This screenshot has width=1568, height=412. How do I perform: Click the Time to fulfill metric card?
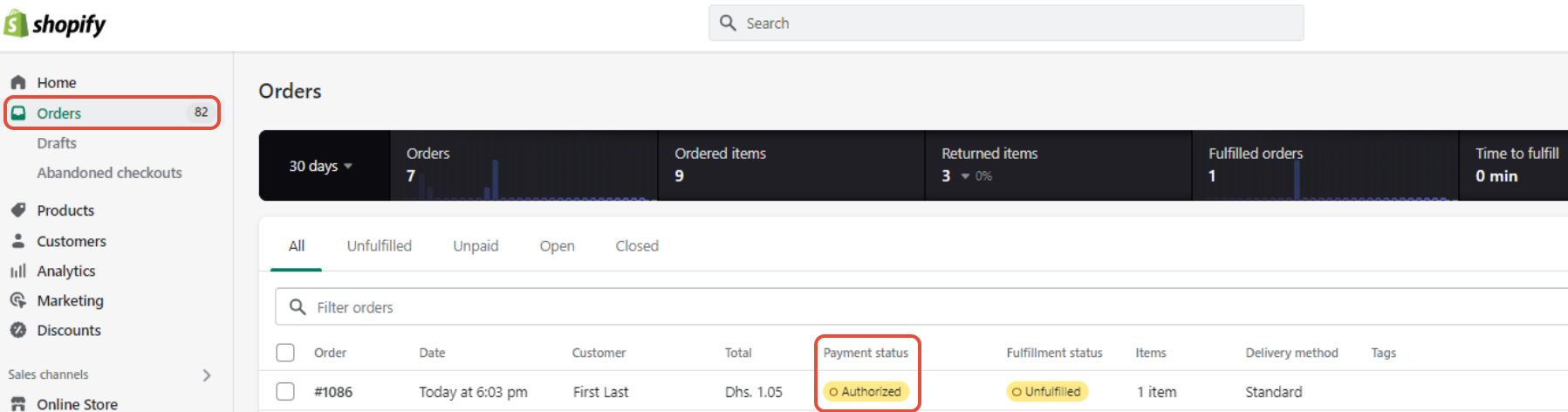(1514, 166)
